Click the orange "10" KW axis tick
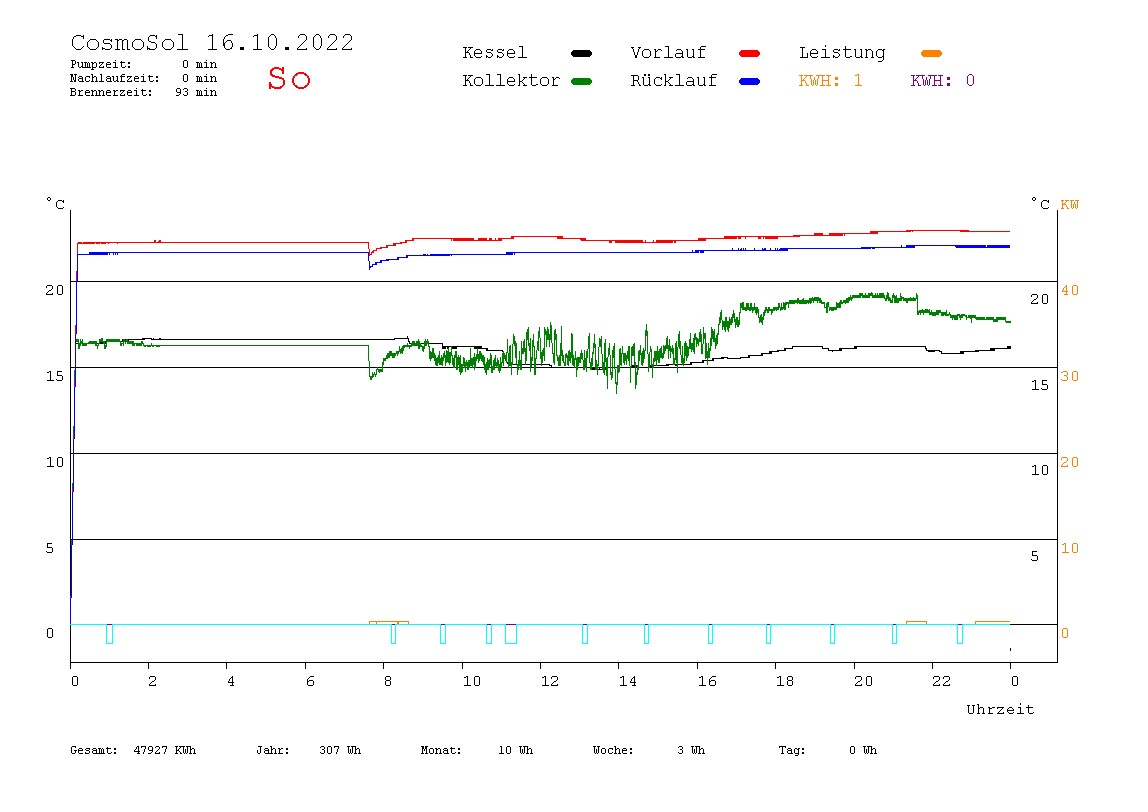This screenshot has height=812, width=1148. coord(1070,548)
